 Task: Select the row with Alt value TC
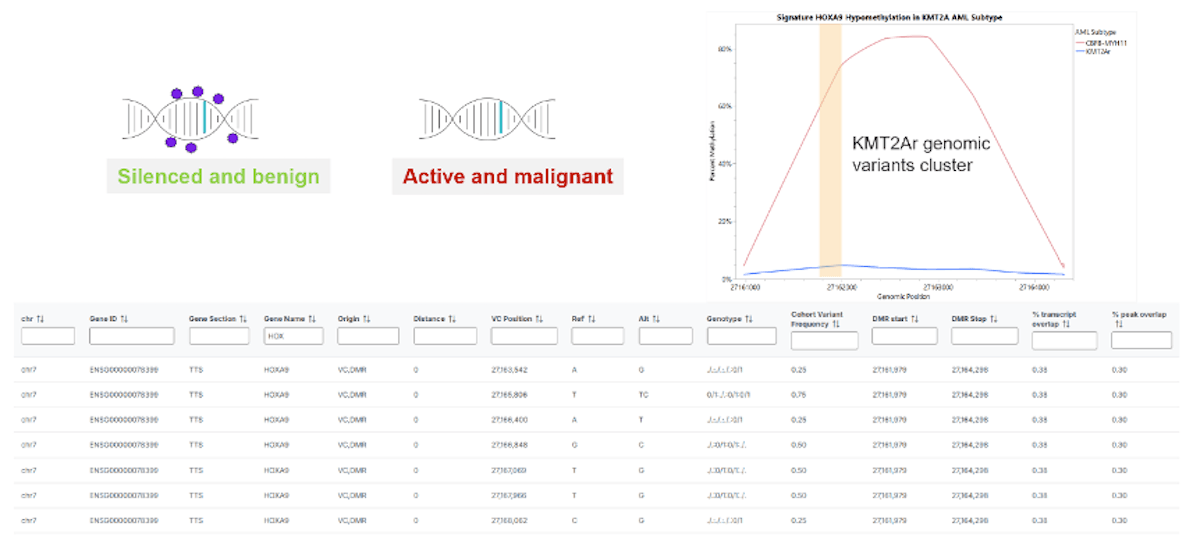tap(600, 395)
